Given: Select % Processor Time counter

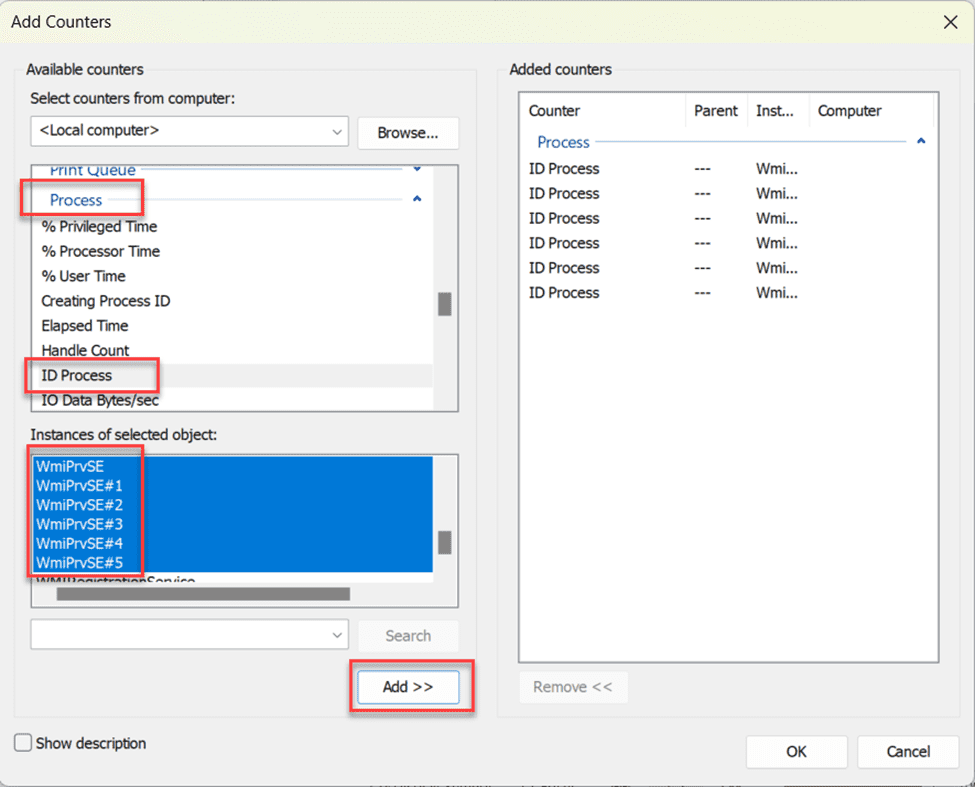Looking at the screenshot, I should (100, 251).
